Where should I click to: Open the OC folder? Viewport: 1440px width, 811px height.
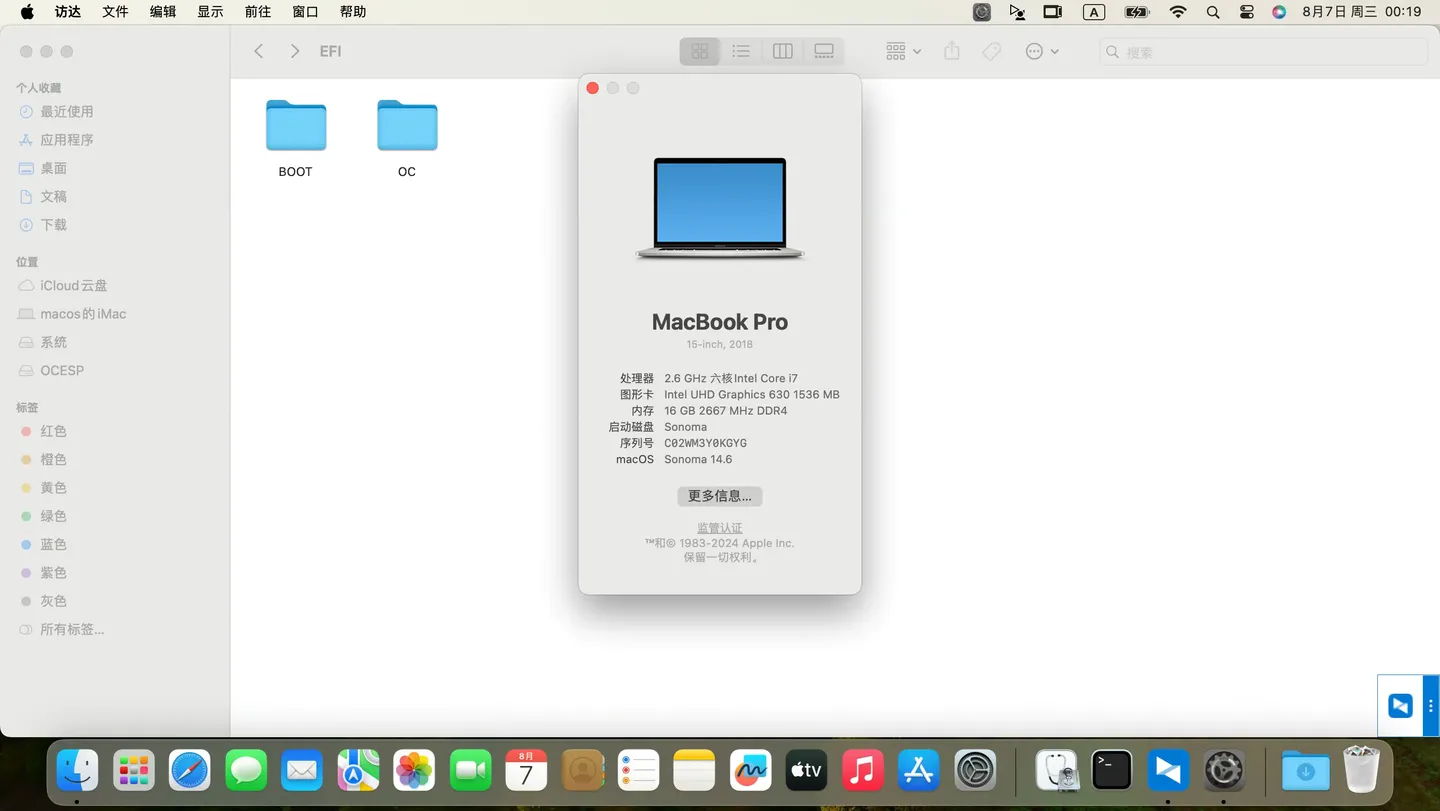[407, 128]
